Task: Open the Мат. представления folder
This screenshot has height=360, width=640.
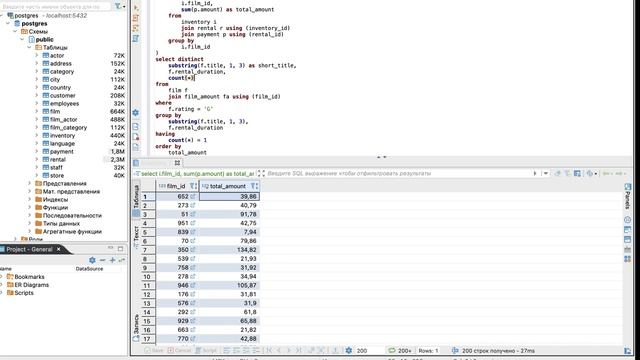Action: (71, 191)
